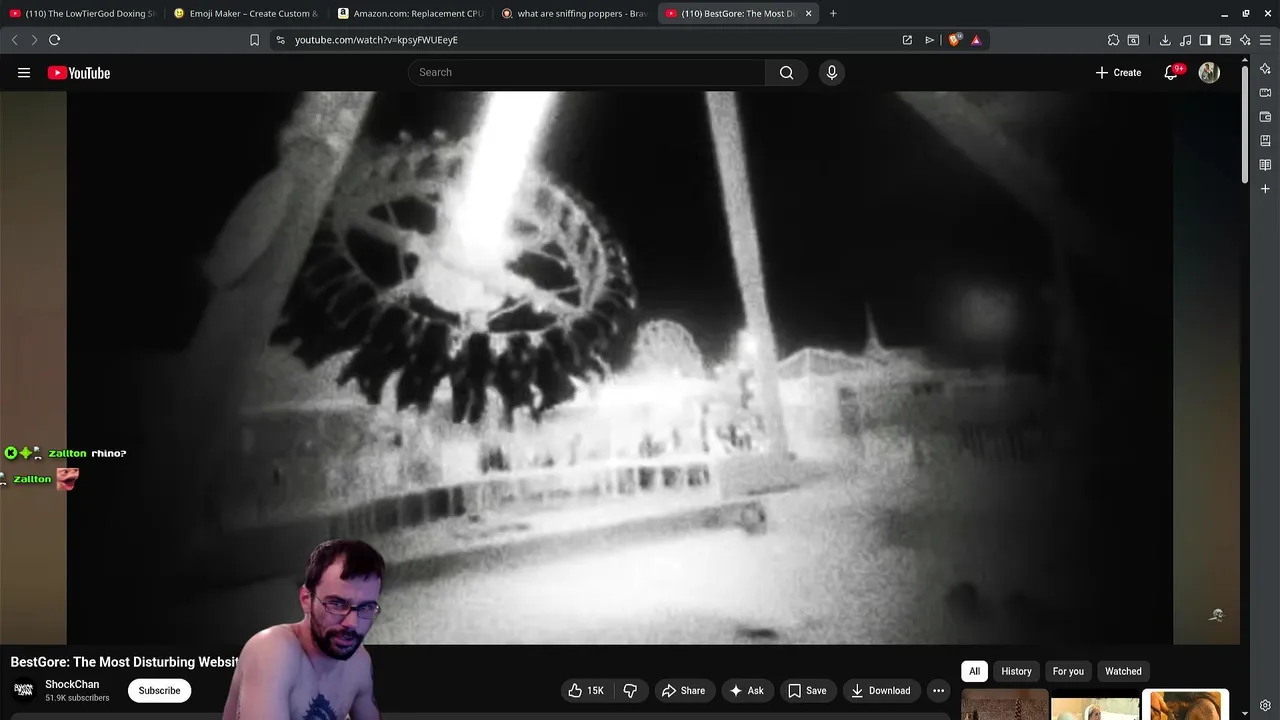The width and height of the screenshot is (1280, 720).
Task: Select the History filter chip
Action: pyautogui.click(x=1016, y=672)
